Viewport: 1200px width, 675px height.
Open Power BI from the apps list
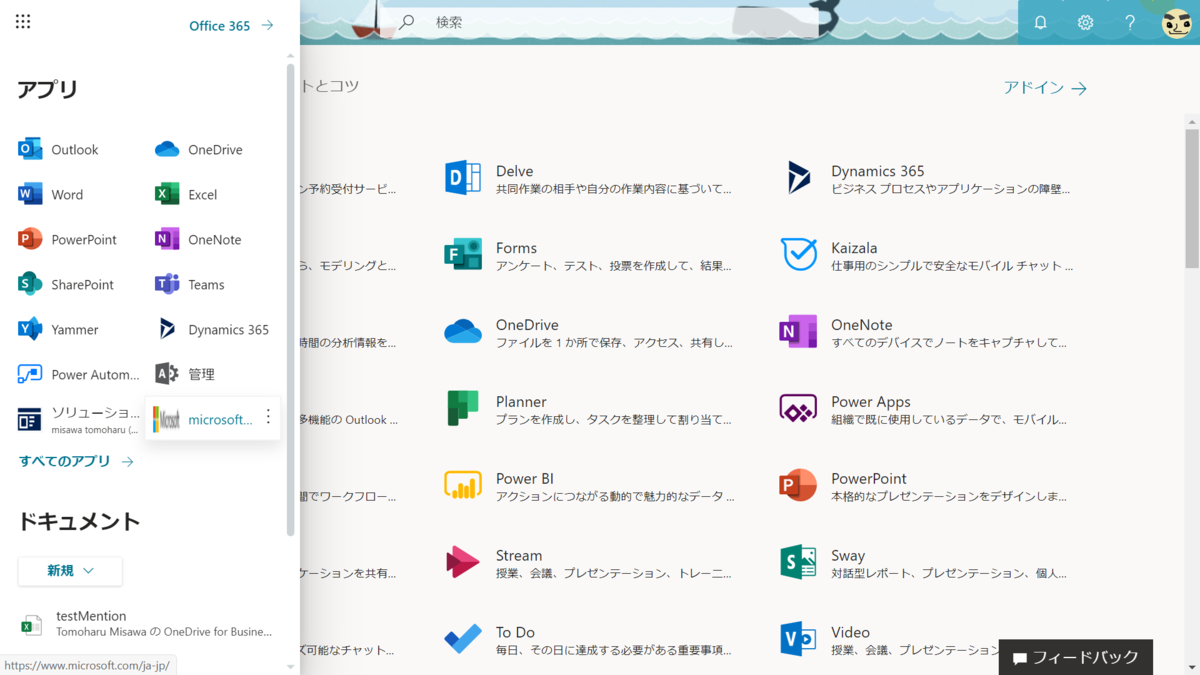pyautogui.click(x=588, y=487)
